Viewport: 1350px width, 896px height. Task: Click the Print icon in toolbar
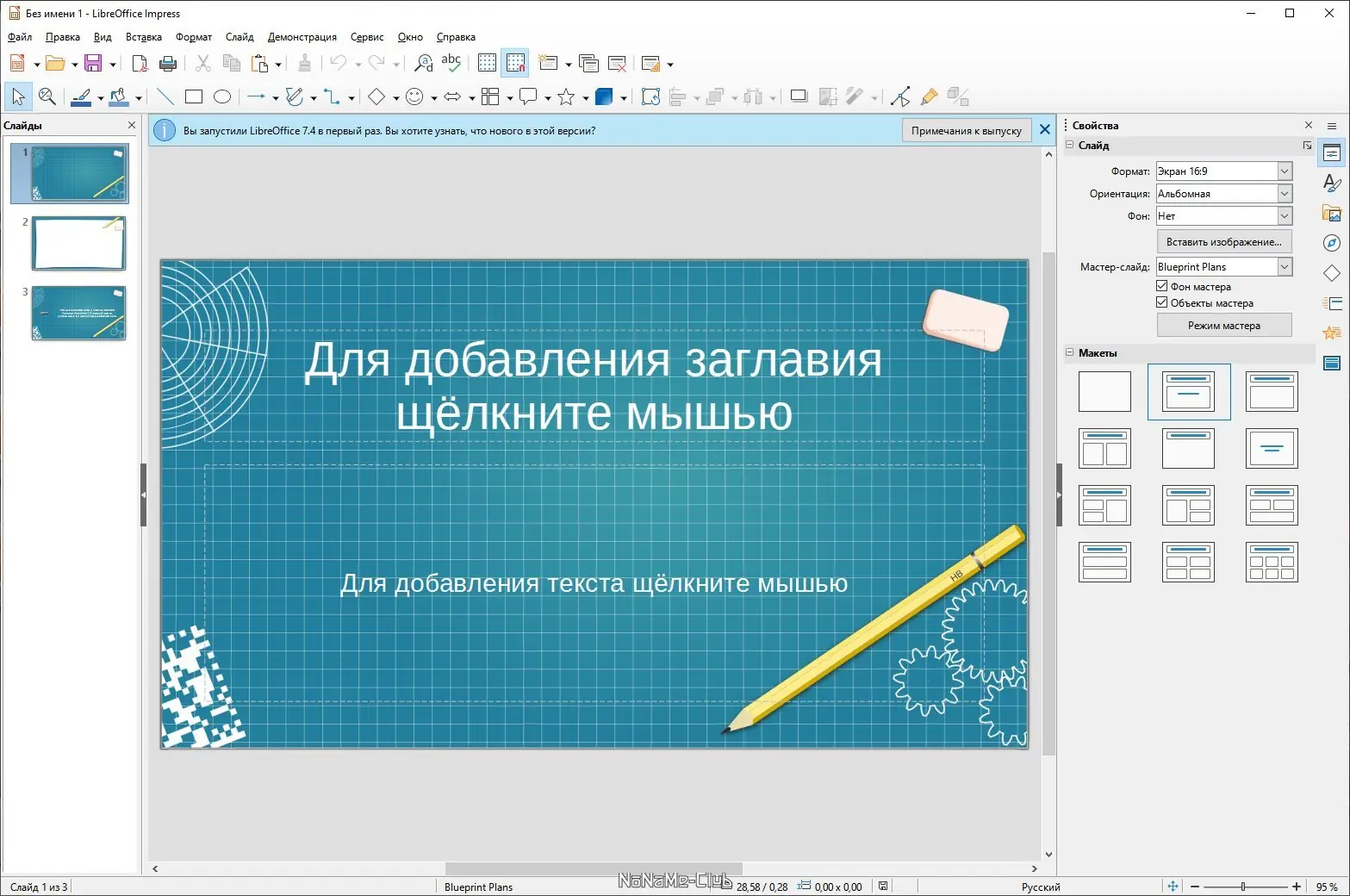[x=168, y=63]
